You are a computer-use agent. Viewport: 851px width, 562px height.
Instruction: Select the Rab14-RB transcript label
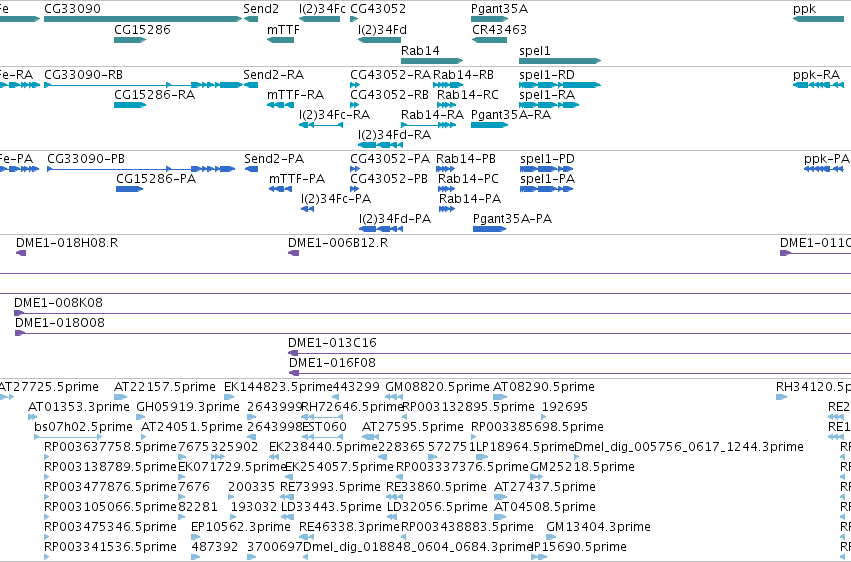(x=463, y=74)
